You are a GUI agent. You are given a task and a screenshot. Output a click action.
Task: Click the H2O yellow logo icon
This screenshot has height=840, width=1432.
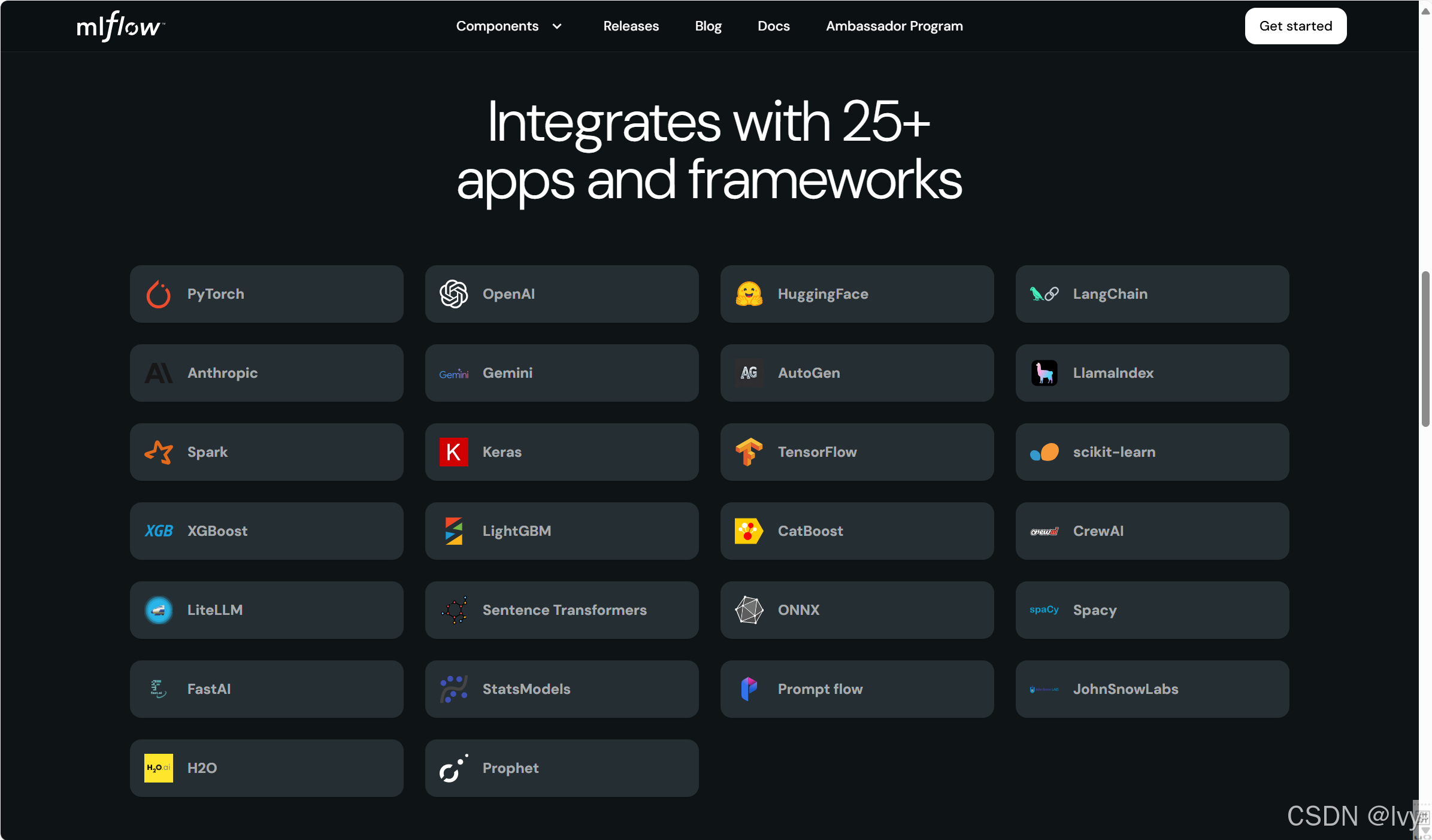(158, 768)
